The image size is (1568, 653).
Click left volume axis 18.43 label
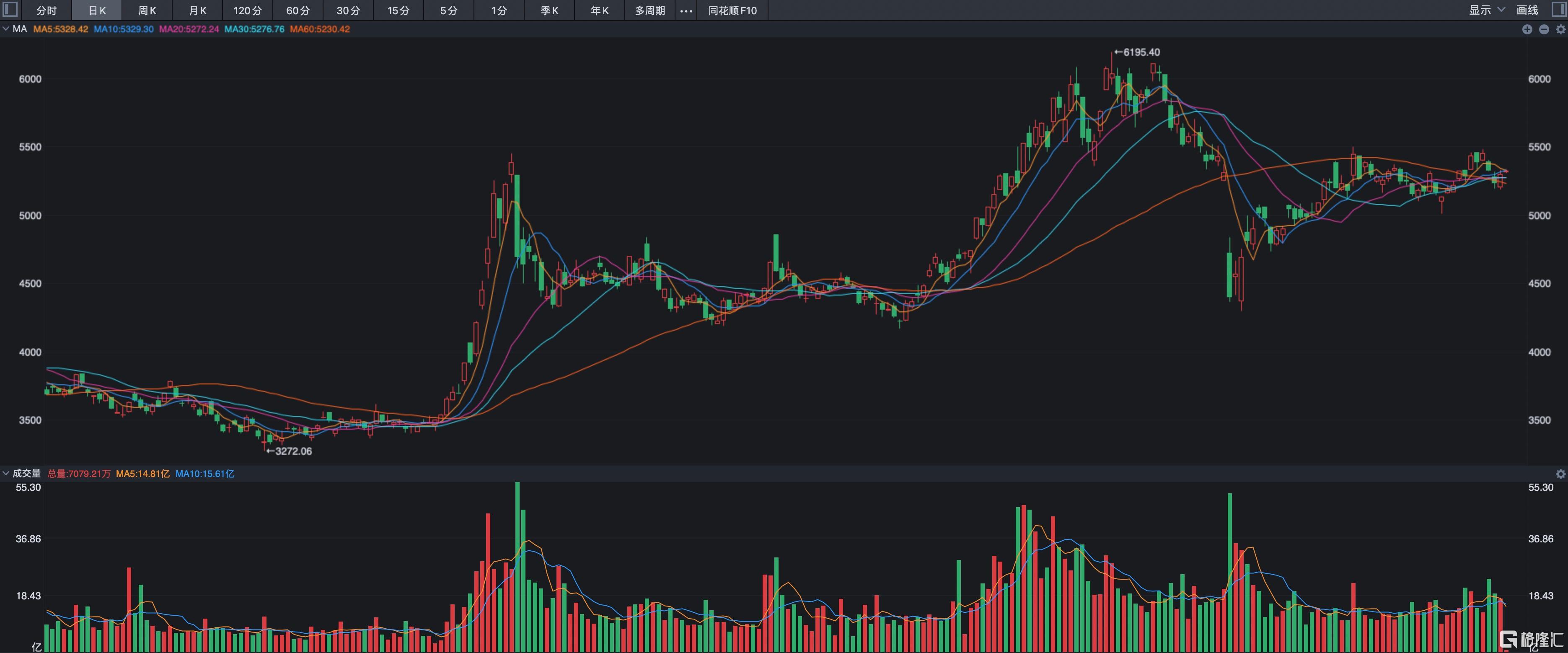point(28,596)
